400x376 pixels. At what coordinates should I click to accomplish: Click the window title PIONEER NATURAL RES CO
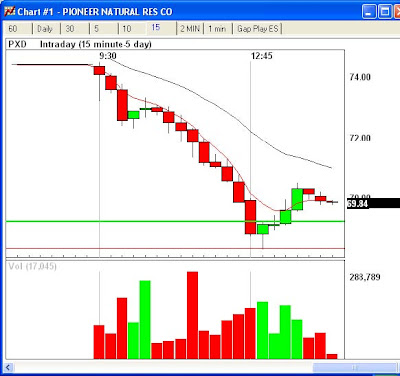click(x=117, y=12)
